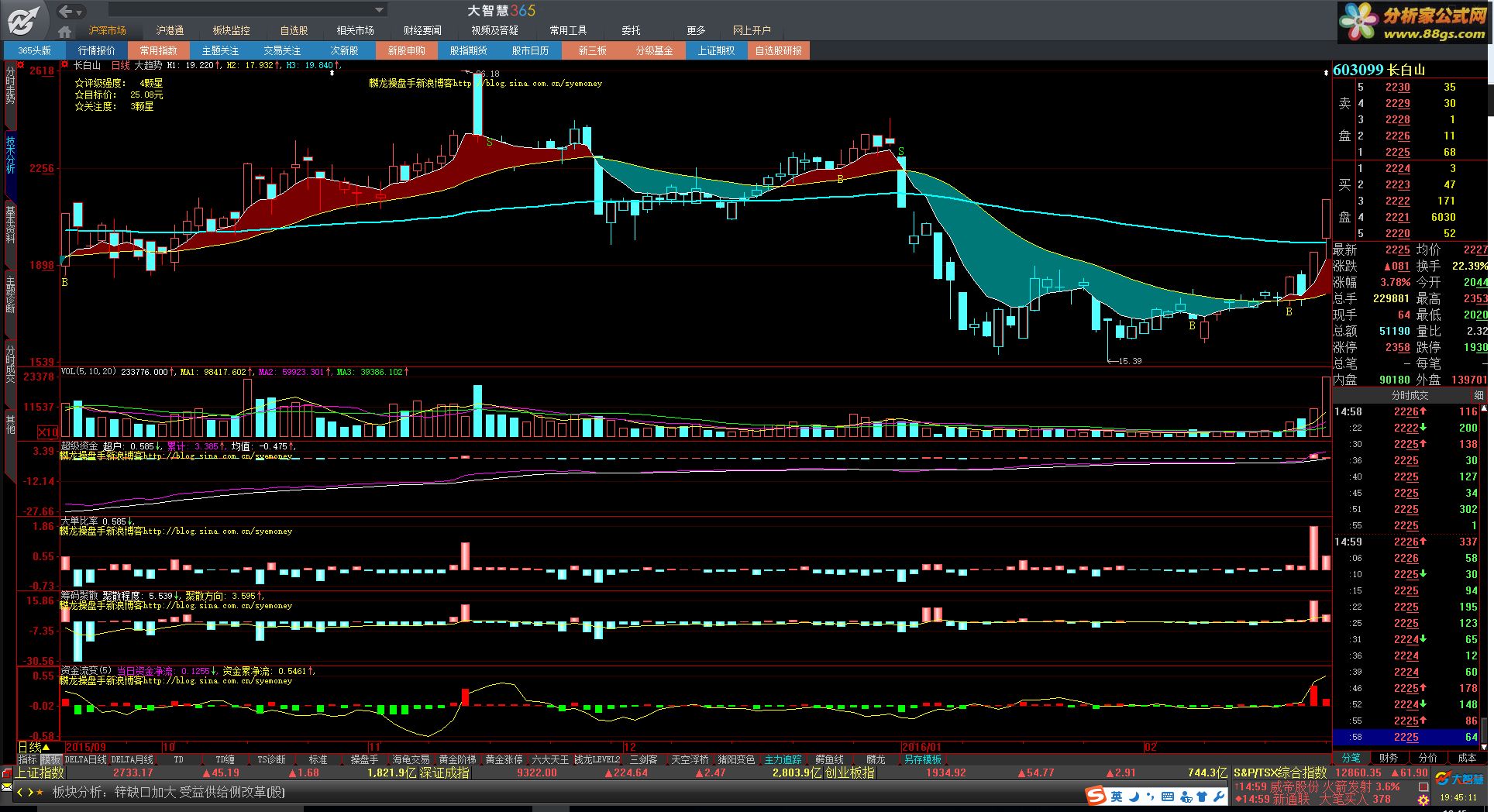This screenshot has width=1494, height=812.
Task: Choose the 海龟交易 template
Action: pyautogui.click(x=411, y=759)
